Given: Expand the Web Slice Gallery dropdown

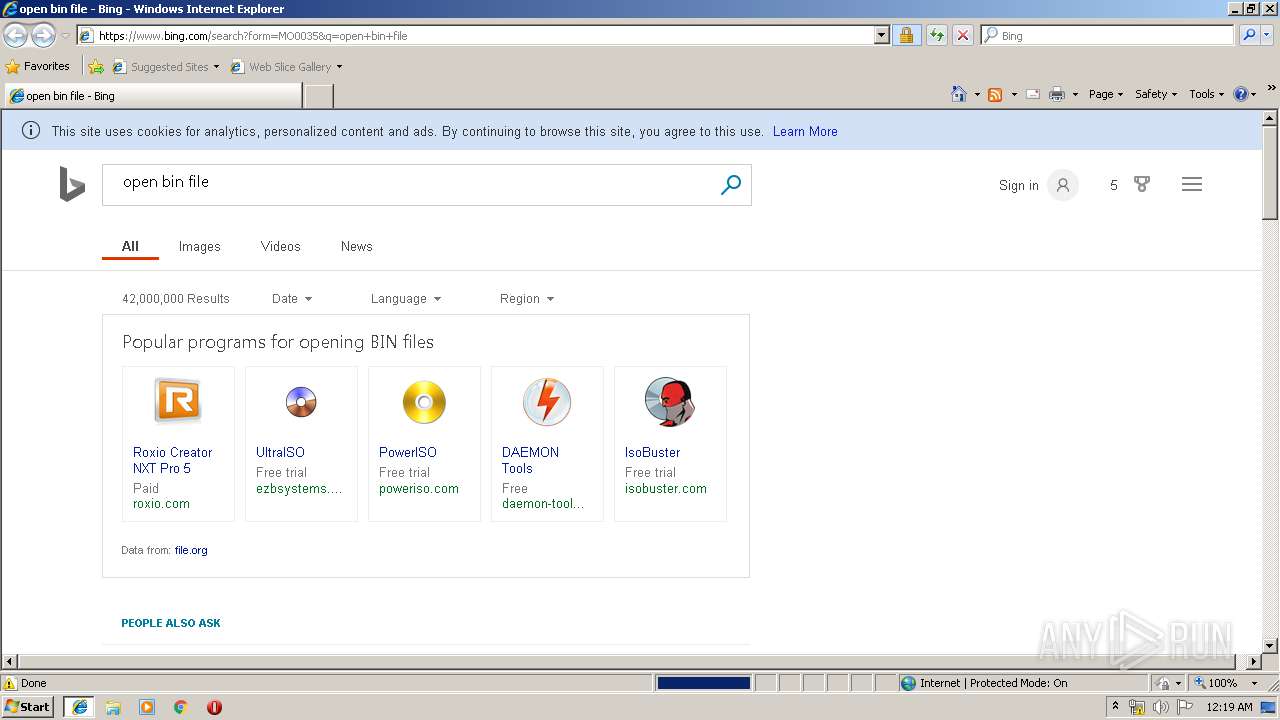Looking at the screenshot, I should (339, 67).
